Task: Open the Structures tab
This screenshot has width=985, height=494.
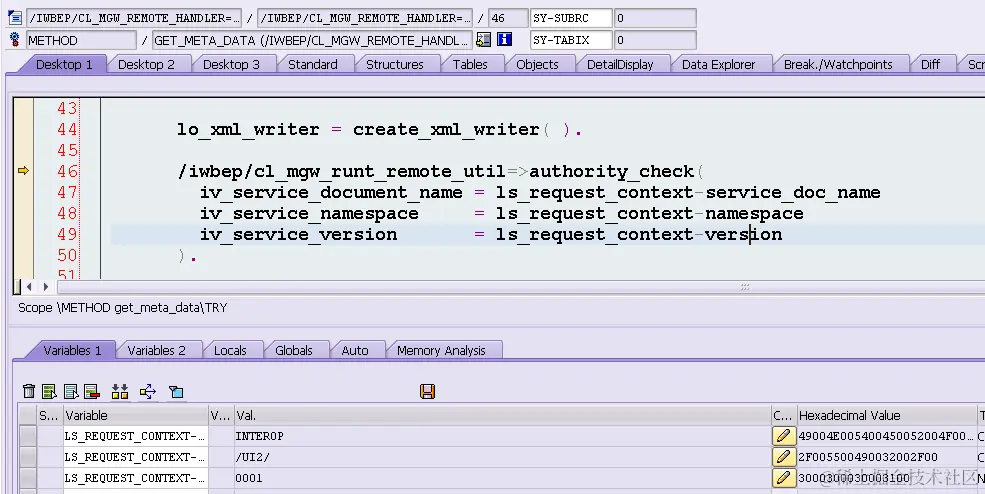Action: pyautogui.click(x=395, y=64)
